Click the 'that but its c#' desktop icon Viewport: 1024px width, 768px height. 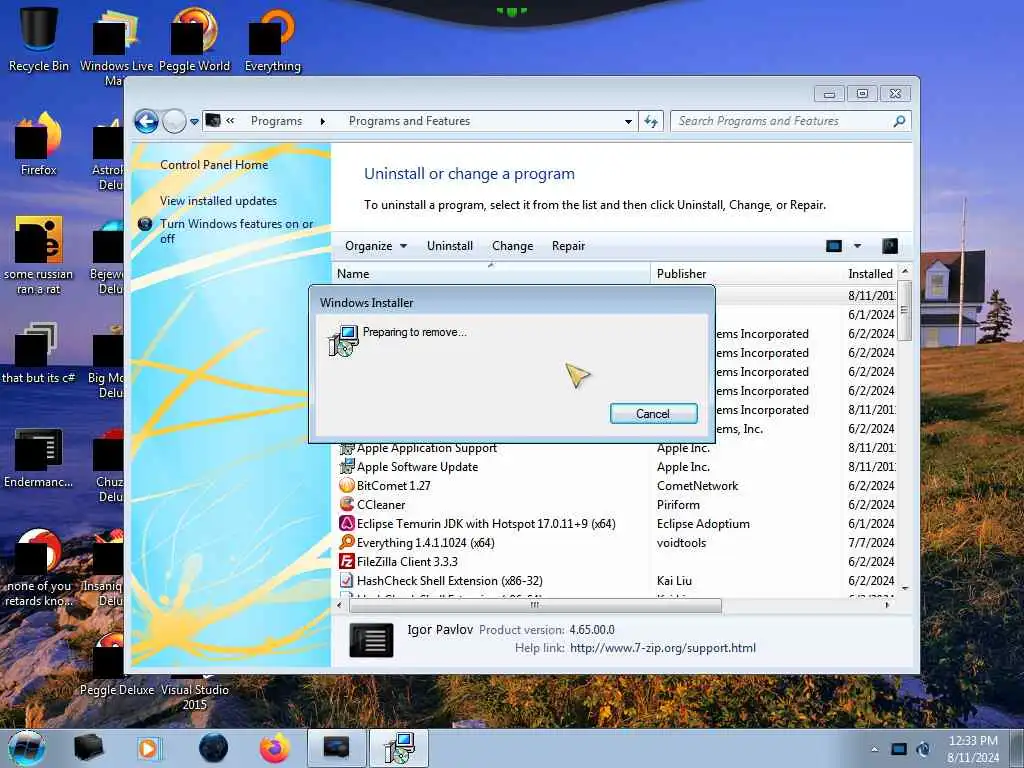pyautogui.click(x=39, y=353)
